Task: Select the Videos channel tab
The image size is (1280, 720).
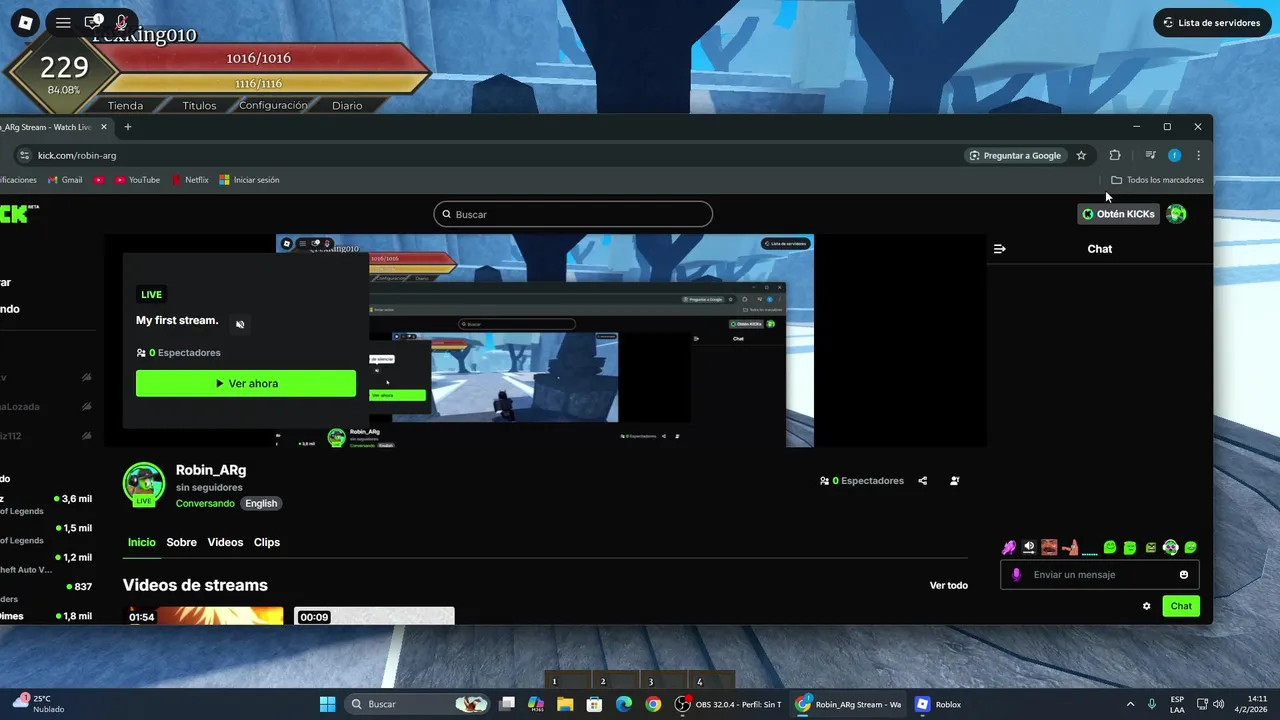Action: tap(225, 542)
